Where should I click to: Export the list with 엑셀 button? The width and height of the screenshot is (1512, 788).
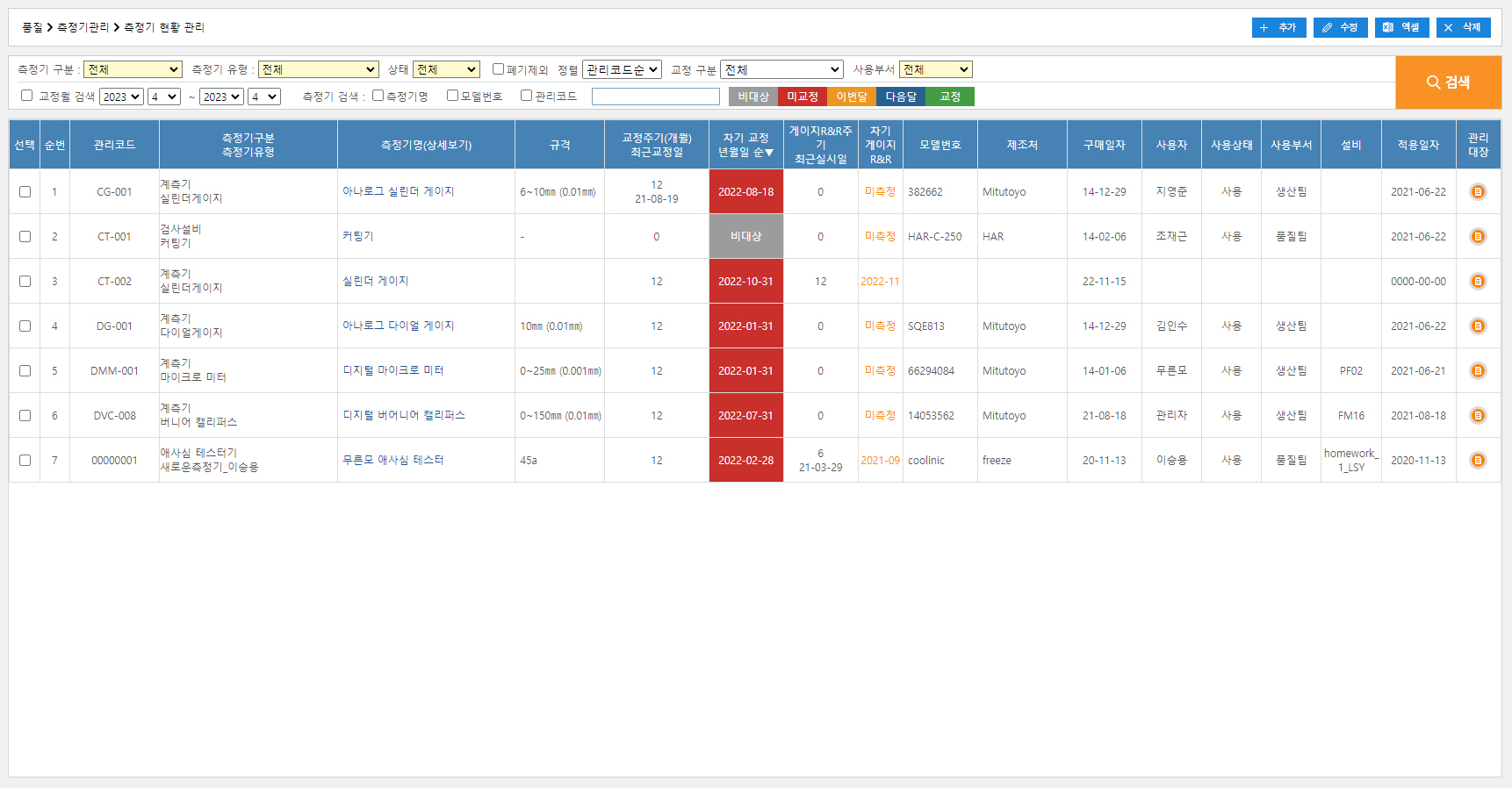pos(1401,27)
